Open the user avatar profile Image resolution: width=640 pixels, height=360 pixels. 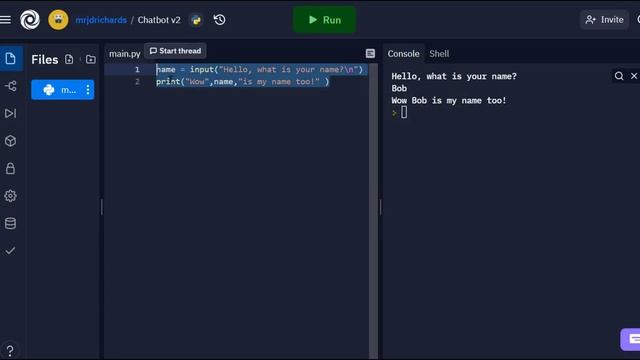pos(58,20)
